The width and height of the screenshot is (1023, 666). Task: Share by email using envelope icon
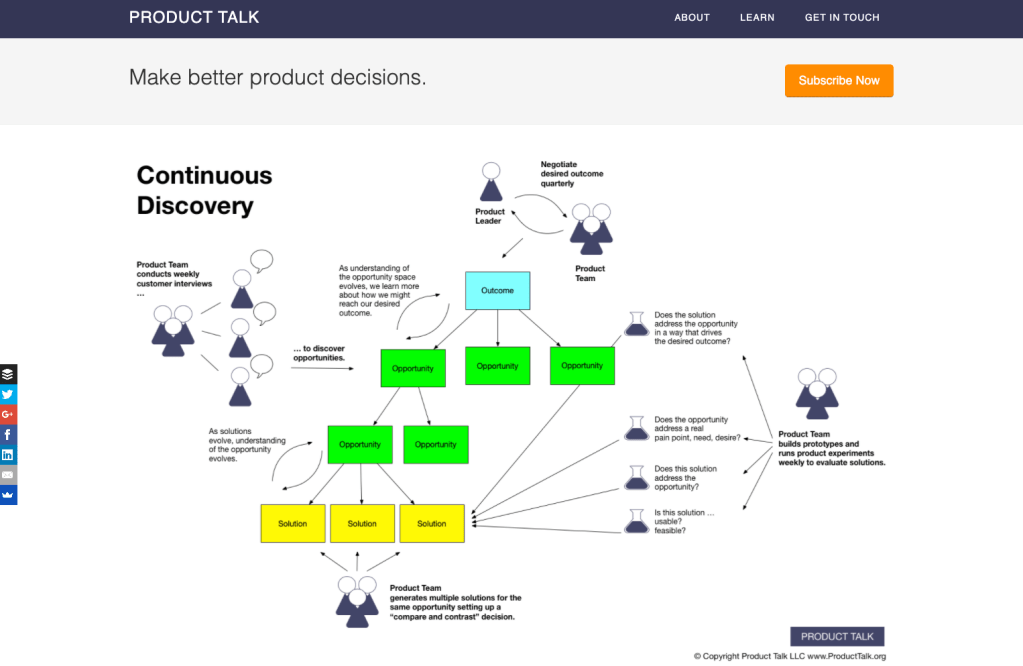pos(8,474)
